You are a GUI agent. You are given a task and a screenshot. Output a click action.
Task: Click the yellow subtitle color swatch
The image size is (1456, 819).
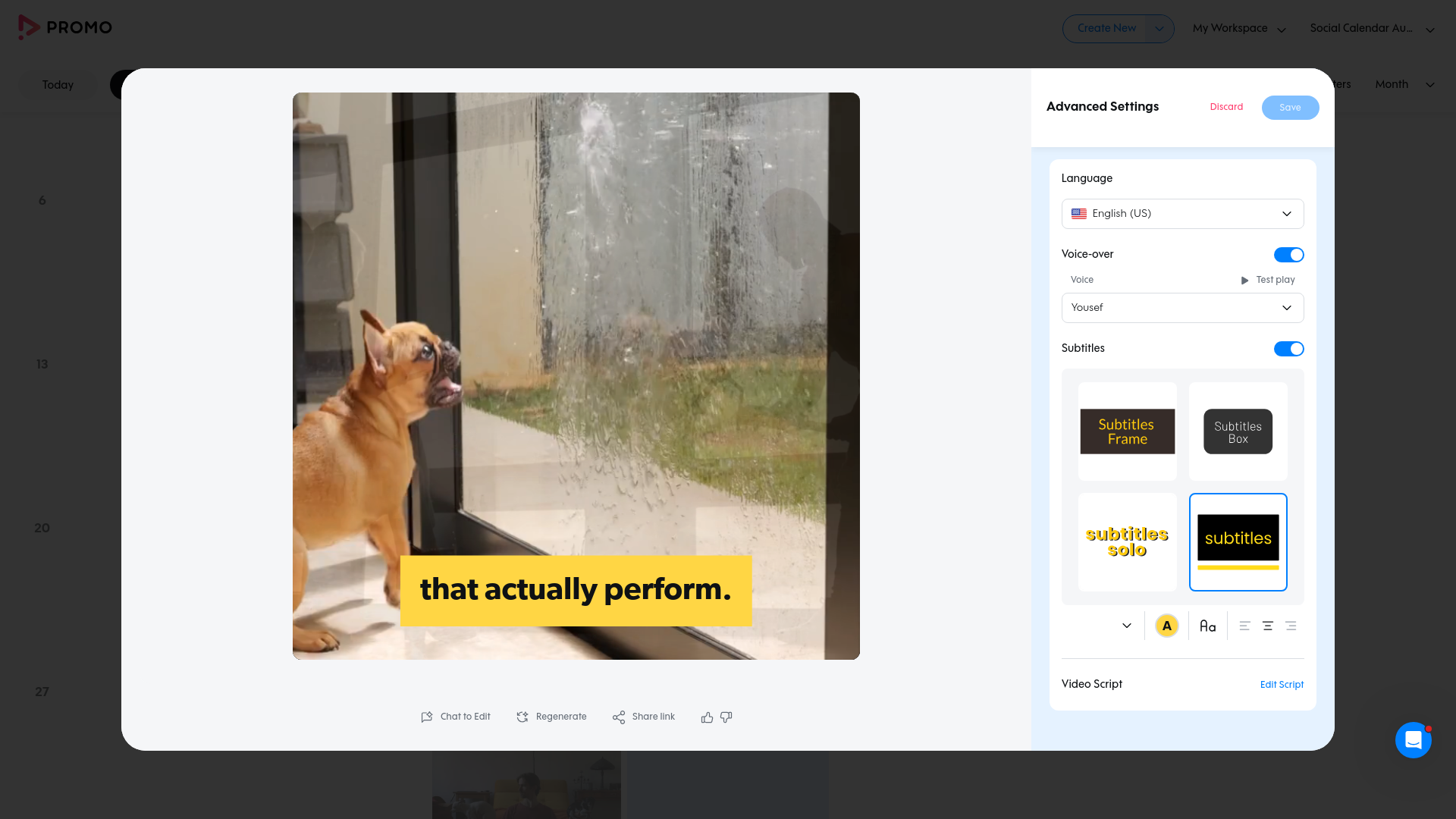click(1166, 626)
